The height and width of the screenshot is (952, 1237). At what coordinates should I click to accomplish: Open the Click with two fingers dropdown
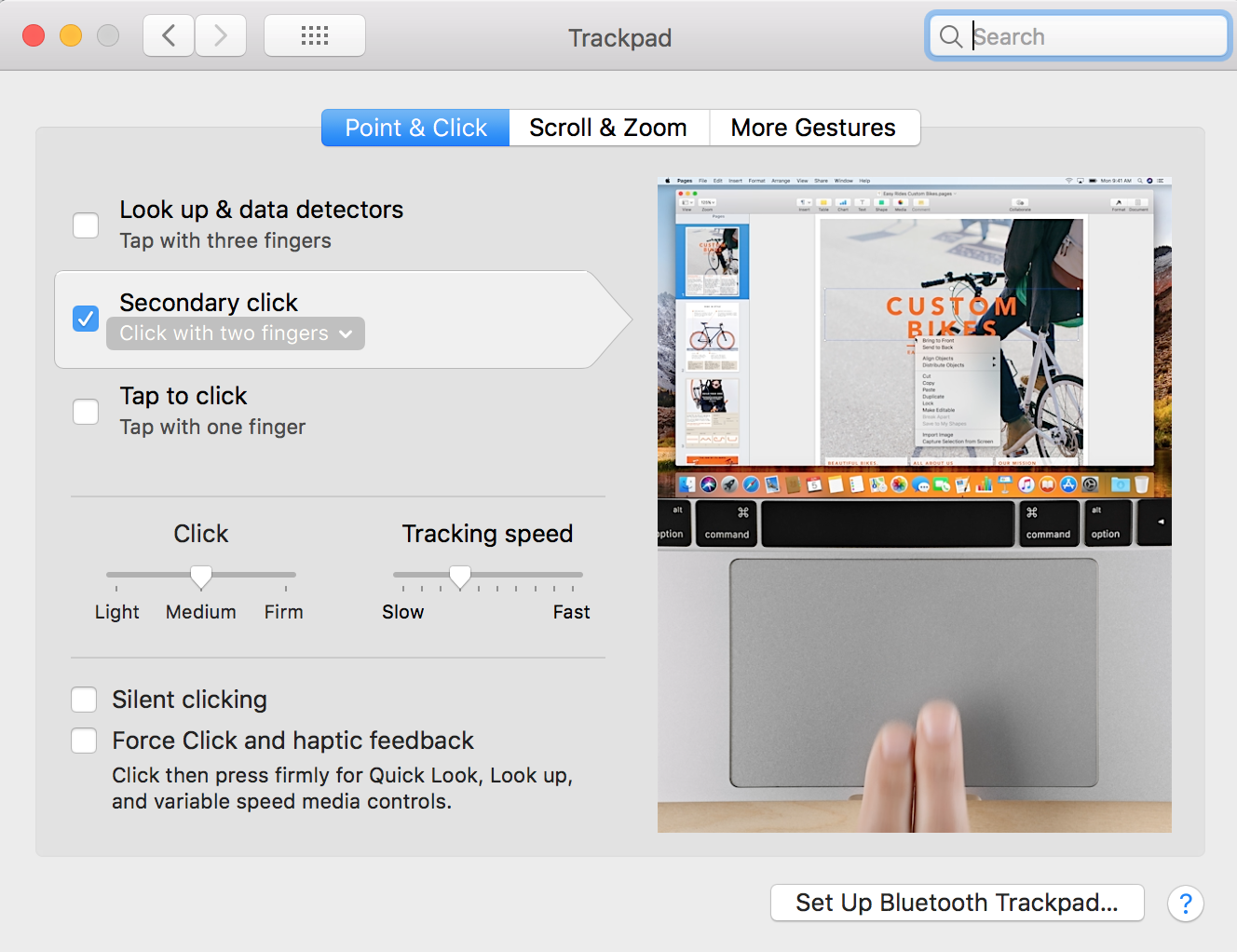[235, 333]
